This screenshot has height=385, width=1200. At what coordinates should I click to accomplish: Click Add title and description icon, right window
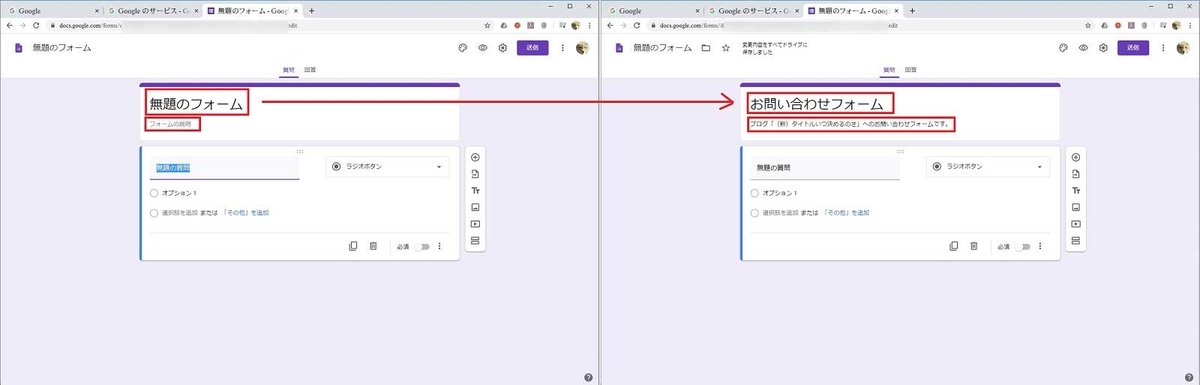pyautogui.click(x=1075, y=190)
